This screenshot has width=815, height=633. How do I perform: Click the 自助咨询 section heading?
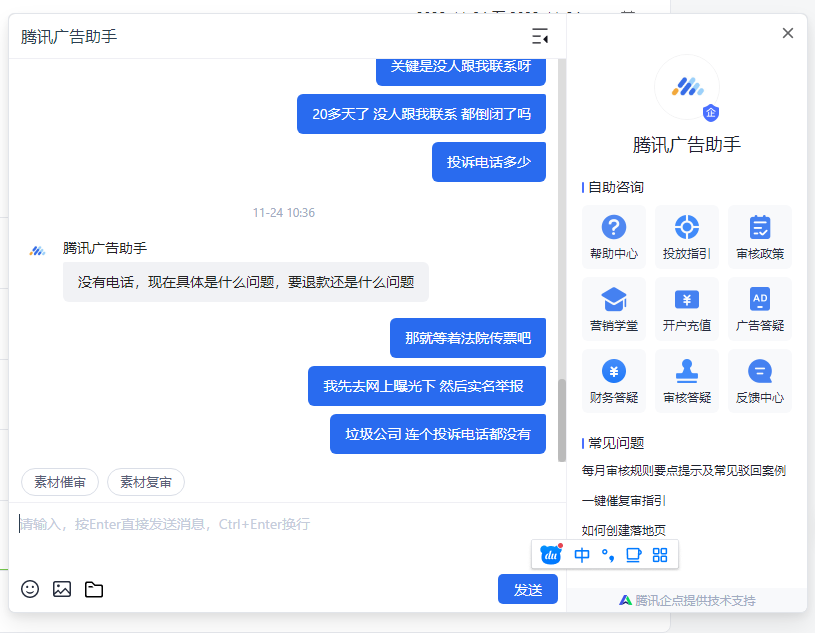pos(616,187)
